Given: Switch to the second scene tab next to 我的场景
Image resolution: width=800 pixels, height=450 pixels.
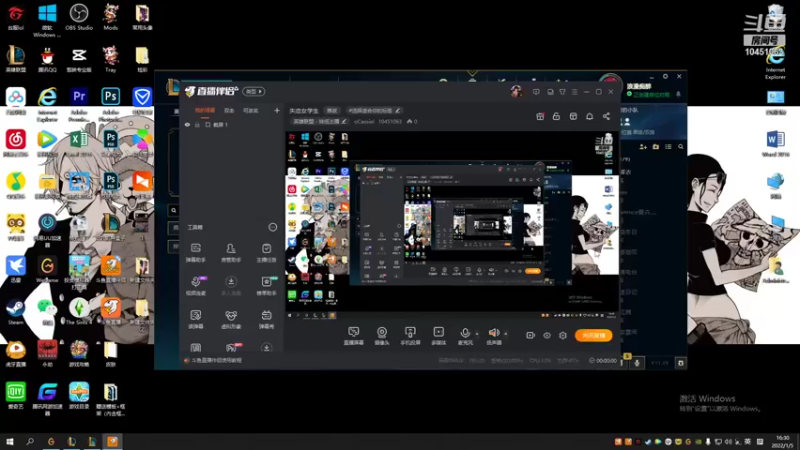Looking at the screenshot, I should click(x=229, y=110).
